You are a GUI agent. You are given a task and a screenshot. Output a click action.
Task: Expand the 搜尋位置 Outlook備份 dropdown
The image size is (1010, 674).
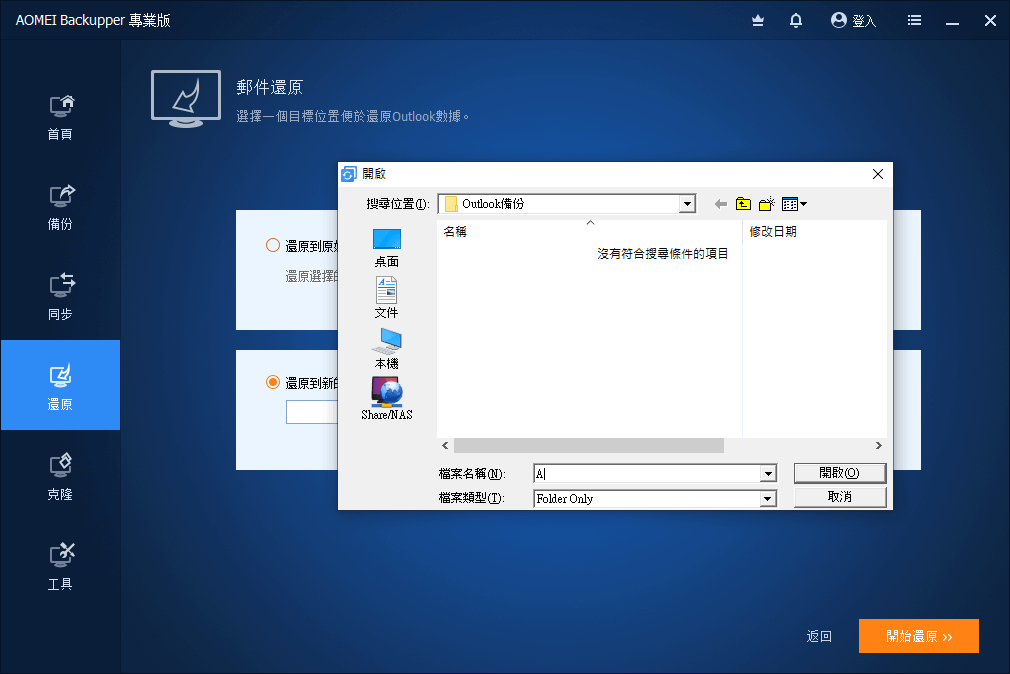coord(687,204)
